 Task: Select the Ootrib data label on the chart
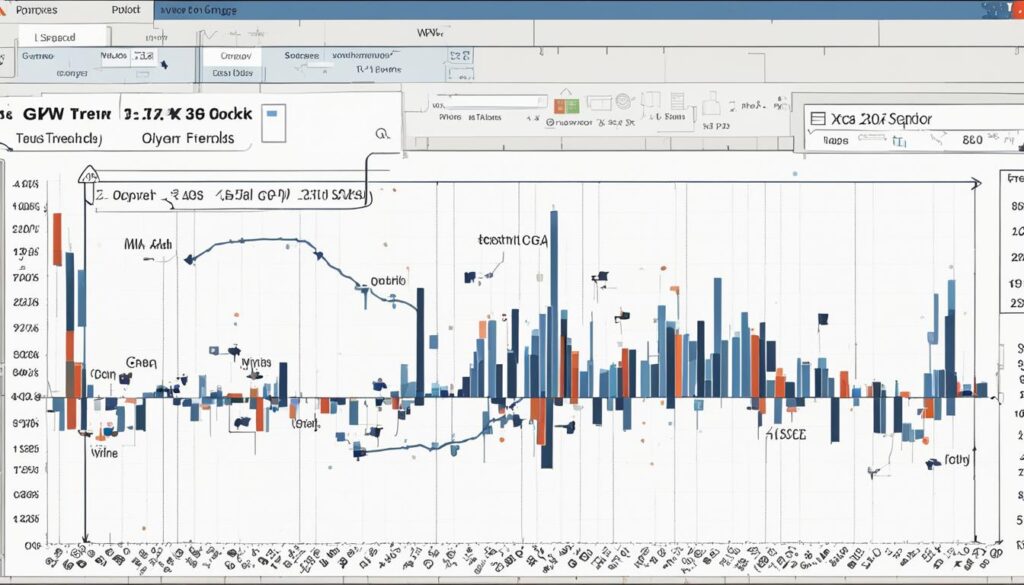388,282
